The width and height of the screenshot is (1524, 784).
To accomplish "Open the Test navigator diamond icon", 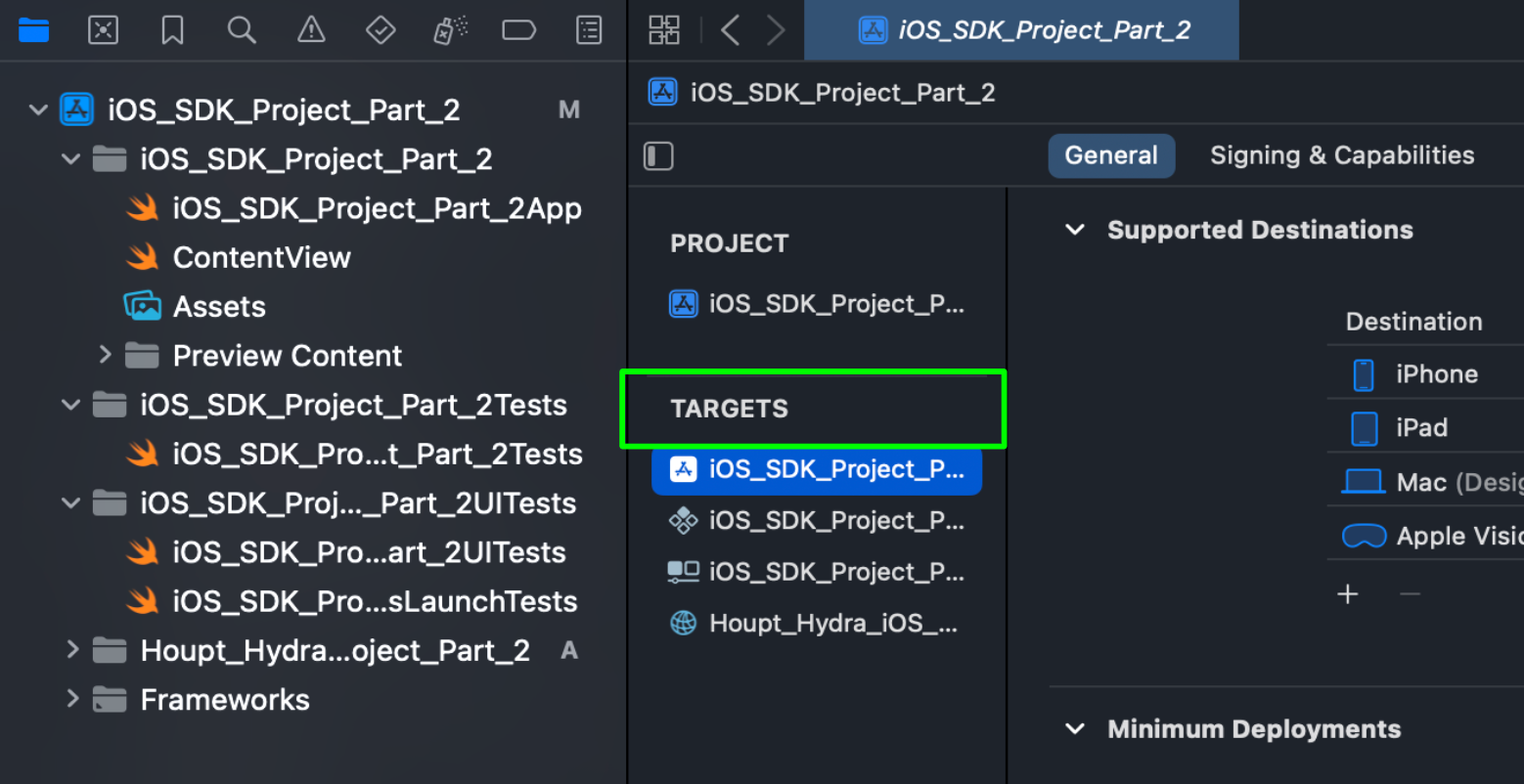I will click(x=381, y=30).
